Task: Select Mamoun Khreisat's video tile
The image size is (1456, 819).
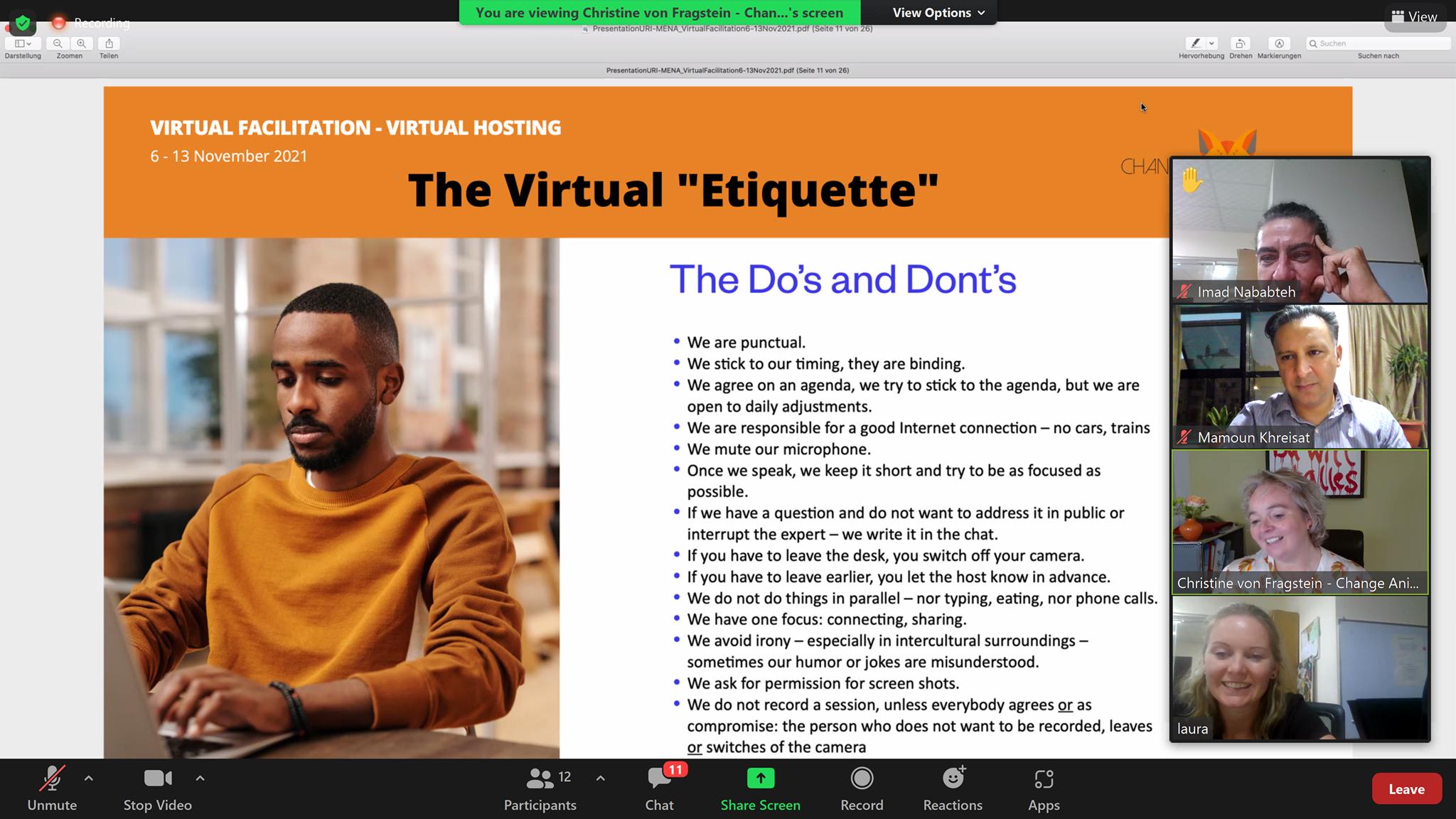Action: click(1300, 376)
